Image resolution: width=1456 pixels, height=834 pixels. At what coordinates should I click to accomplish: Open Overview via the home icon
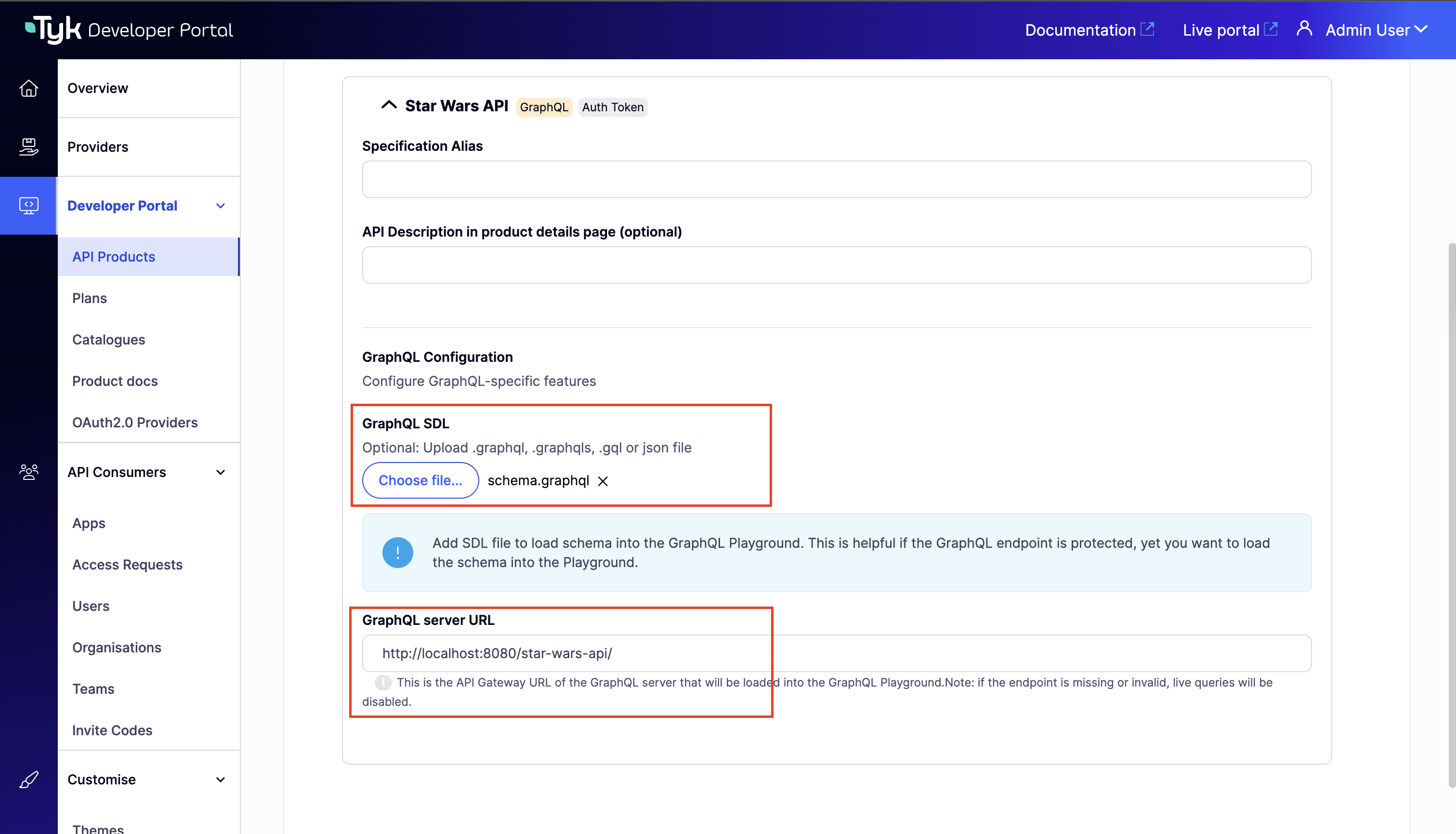point(28,88)
